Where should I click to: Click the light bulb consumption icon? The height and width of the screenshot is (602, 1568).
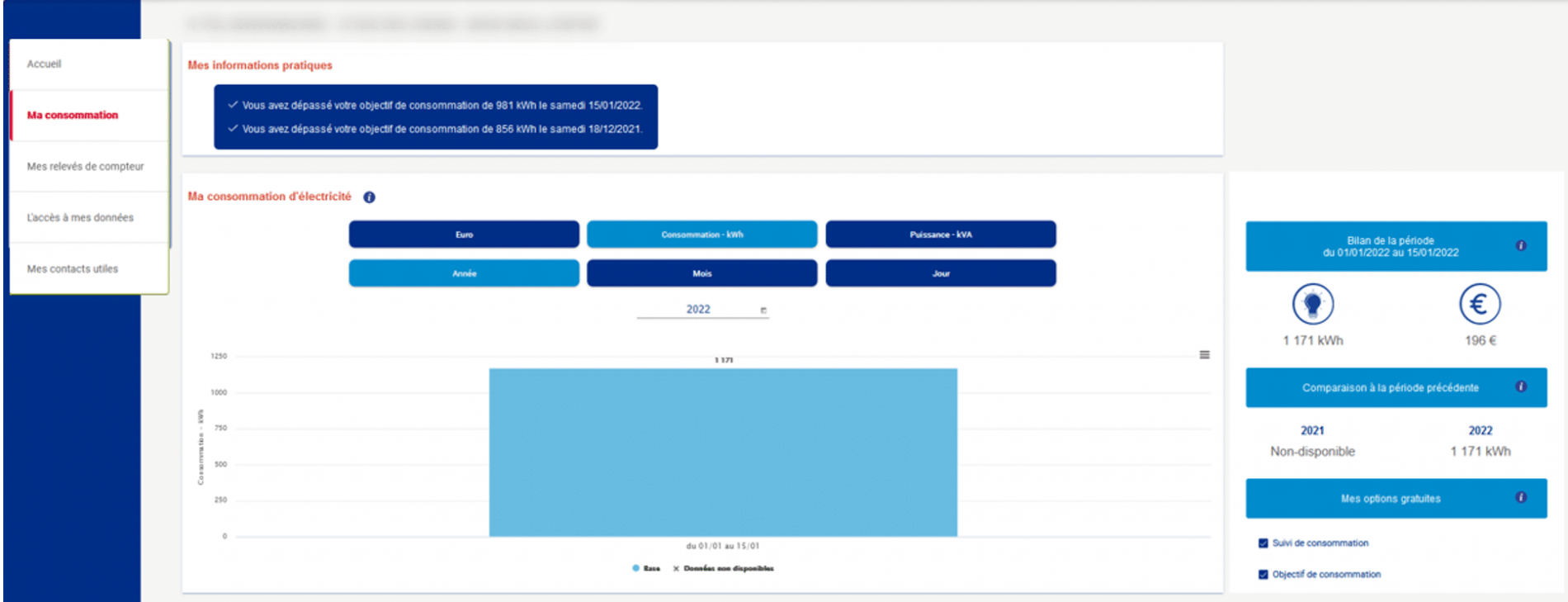click(x=1312, y=305)
